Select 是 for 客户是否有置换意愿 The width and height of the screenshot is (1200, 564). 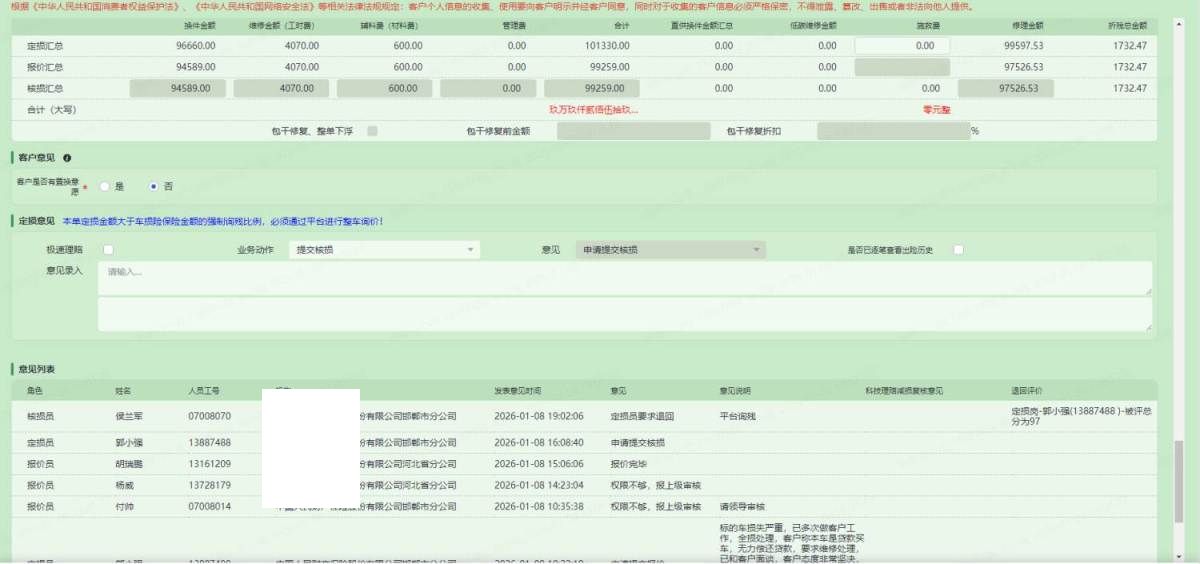104,186
